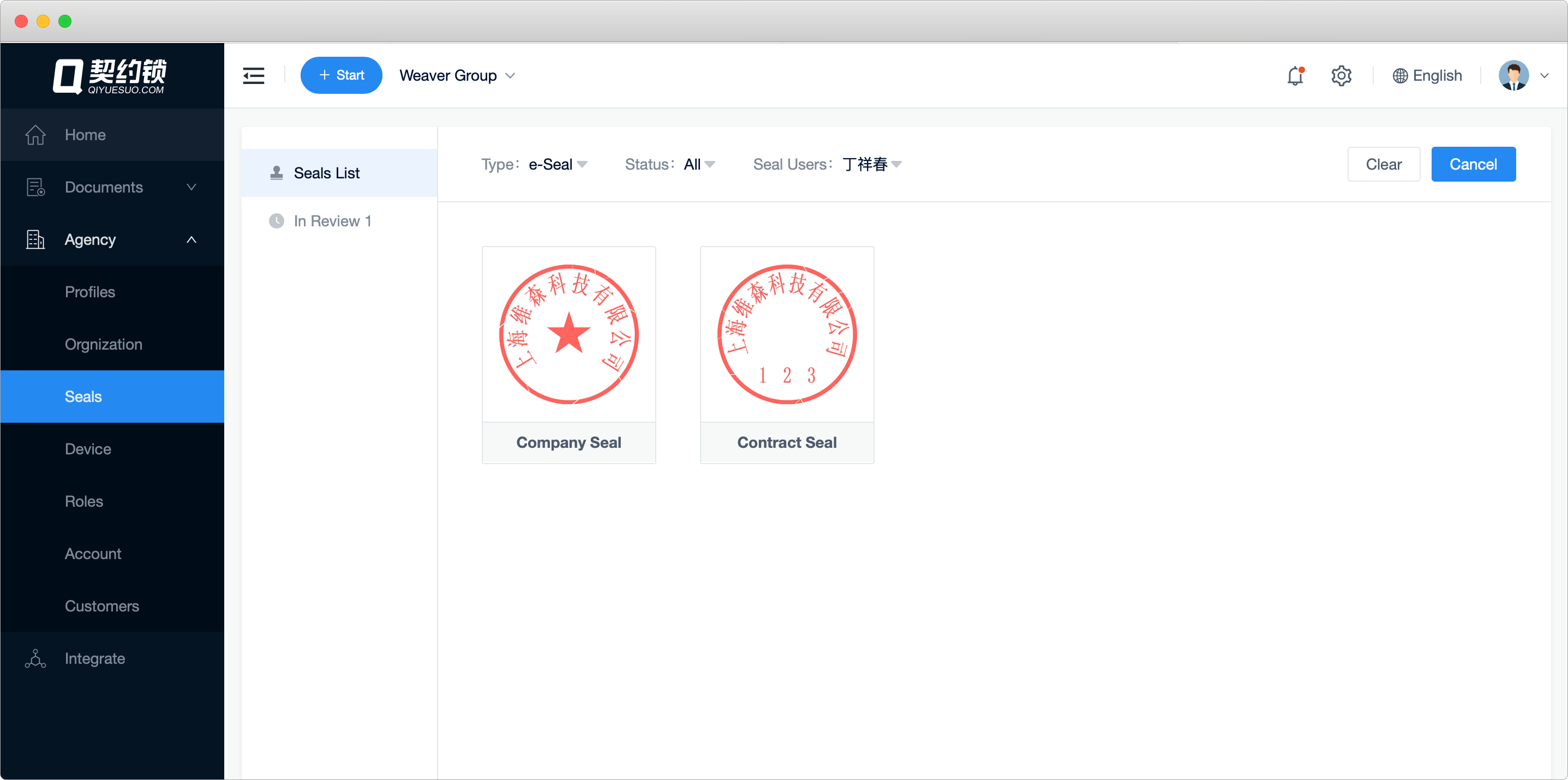Open the Seal Users filter dropdown
This screenshot has width=1568, height=780.
(872, 164)
